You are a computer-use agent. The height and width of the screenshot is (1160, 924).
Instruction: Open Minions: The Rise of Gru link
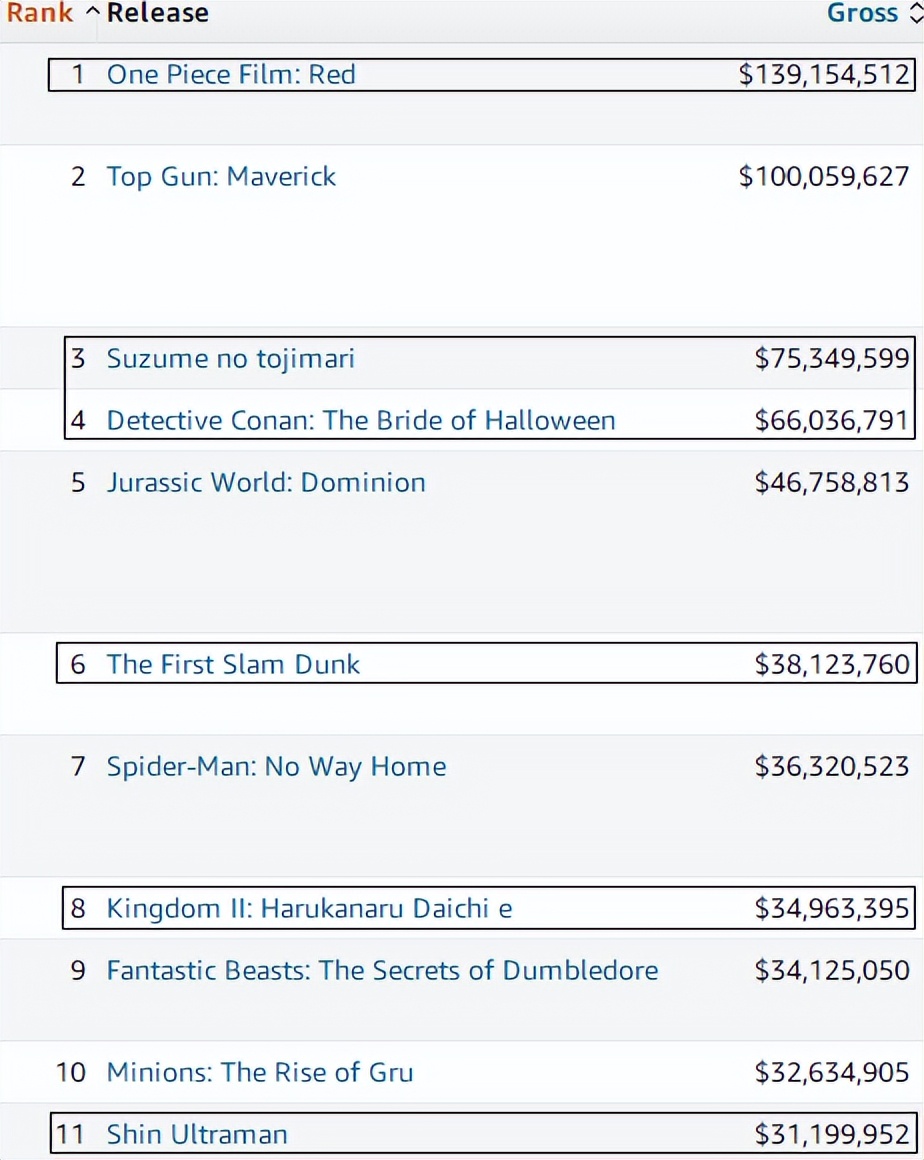pyautogui.click(x=260, y=1073)
